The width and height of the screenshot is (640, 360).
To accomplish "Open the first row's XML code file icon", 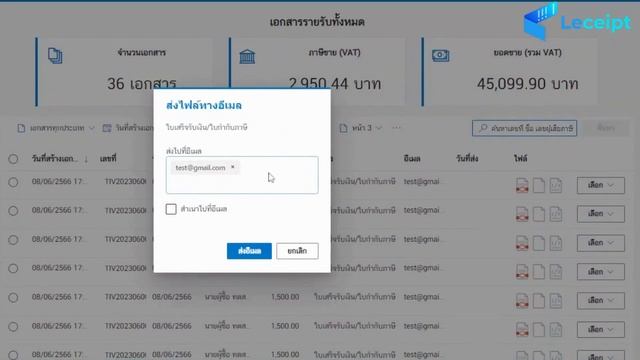I will 556,185.
